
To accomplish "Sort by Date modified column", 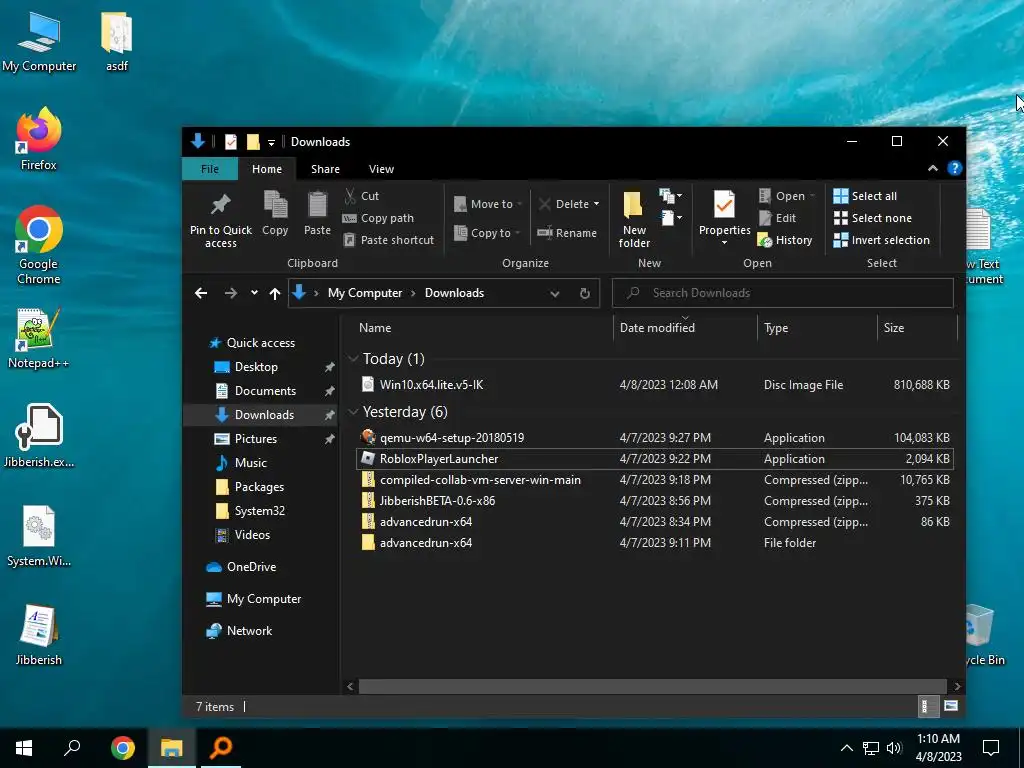I will coord(685,328).
